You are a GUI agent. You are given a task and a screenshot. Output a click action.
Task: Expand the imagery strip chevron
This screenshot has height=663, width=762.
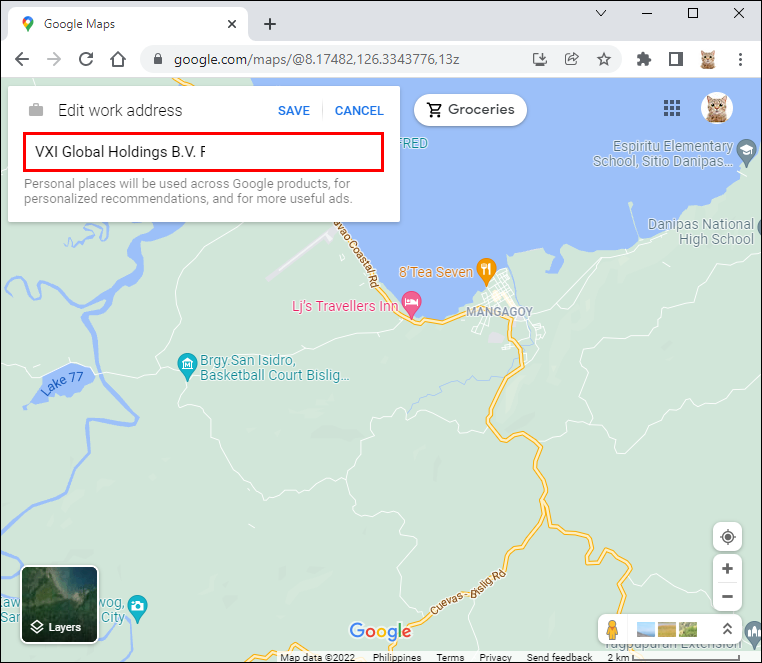(x=727, y=629)
